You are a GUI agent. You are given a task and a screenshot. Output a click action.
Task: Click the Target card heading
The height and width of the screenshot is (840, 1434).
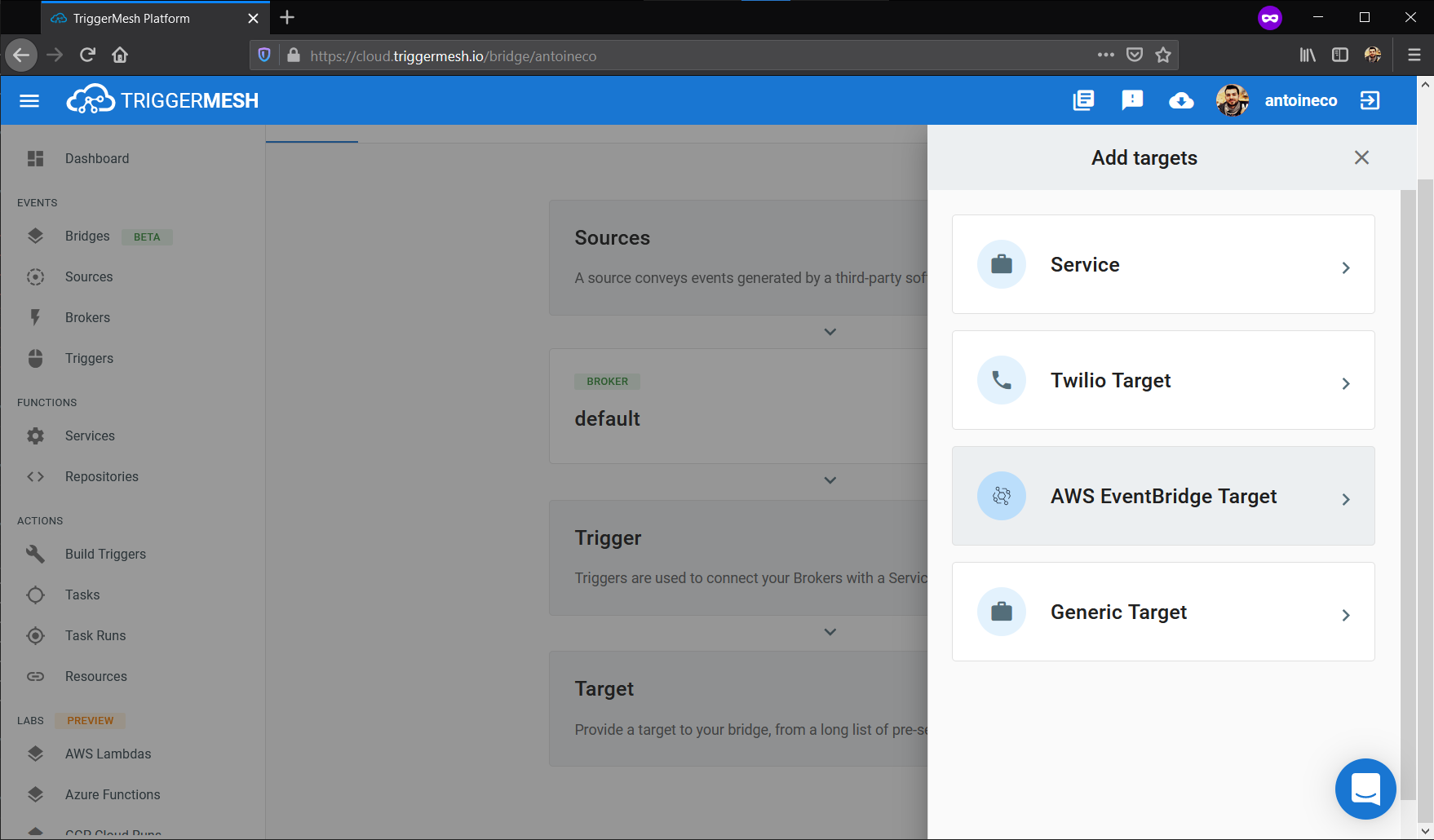[x=604, y=688]
